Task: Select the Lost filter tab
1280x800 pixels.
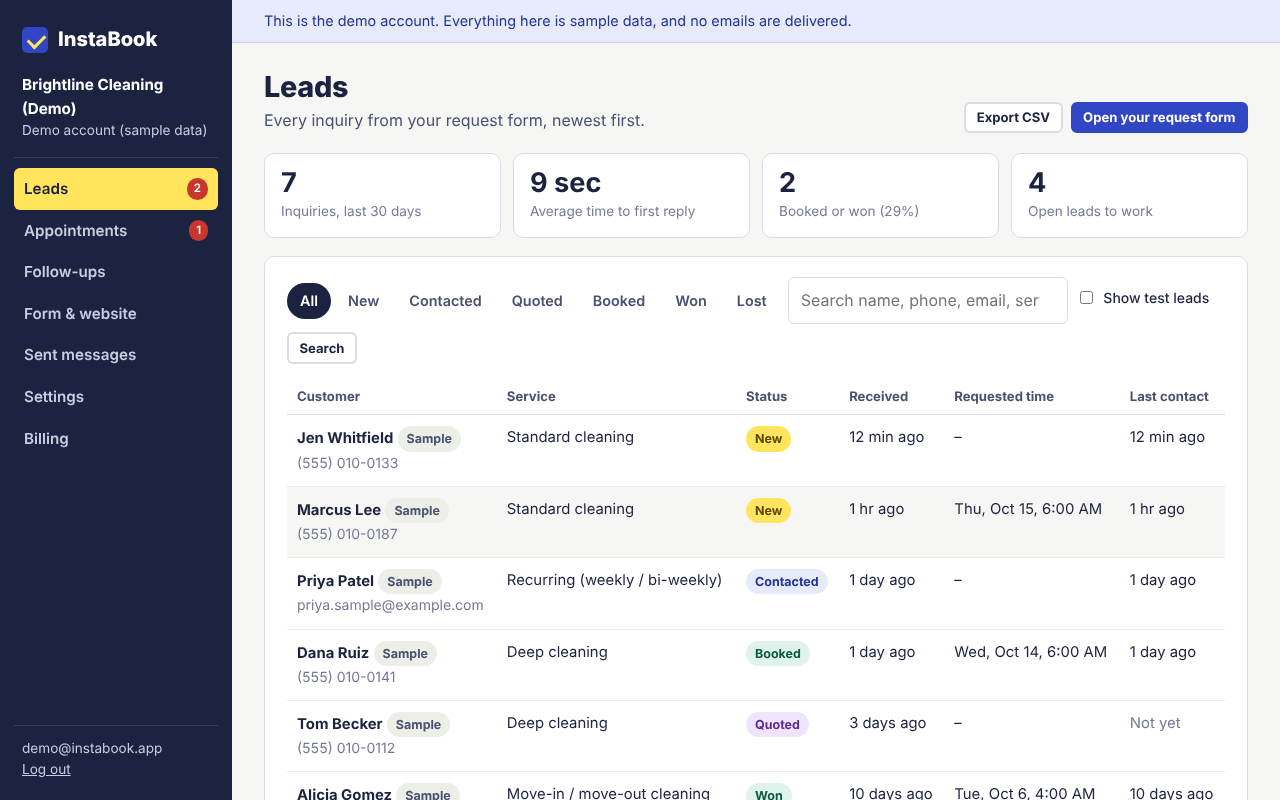Action: pos(752,301)
